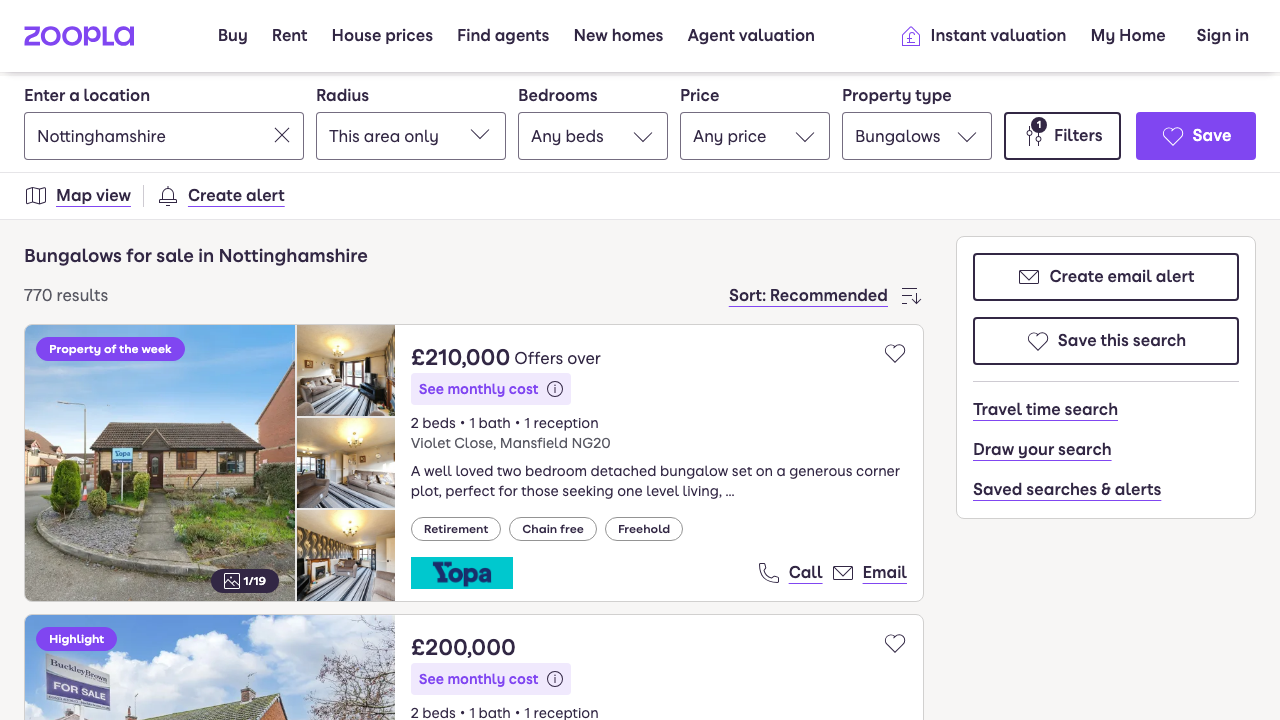Switch to the House prices section
The image size is (1280, 720).
point(382,35)
